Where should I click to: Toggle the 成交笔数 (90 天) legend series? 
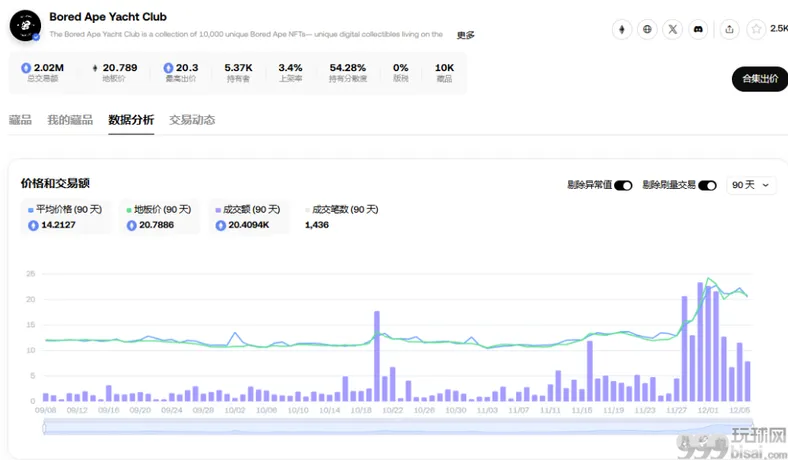[342, 217]
